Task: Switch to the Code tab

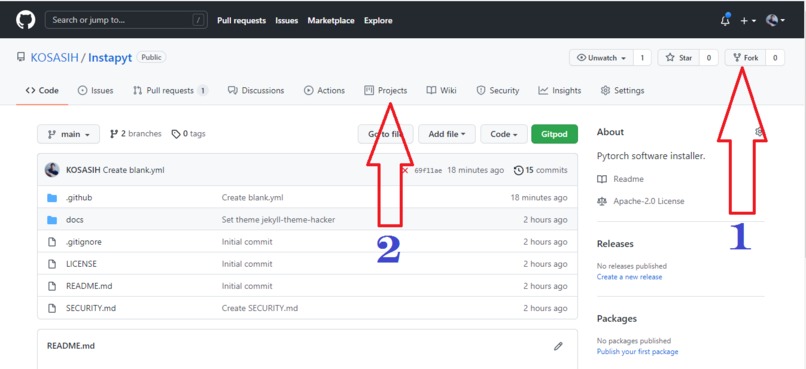Action: tap(42, 90)
